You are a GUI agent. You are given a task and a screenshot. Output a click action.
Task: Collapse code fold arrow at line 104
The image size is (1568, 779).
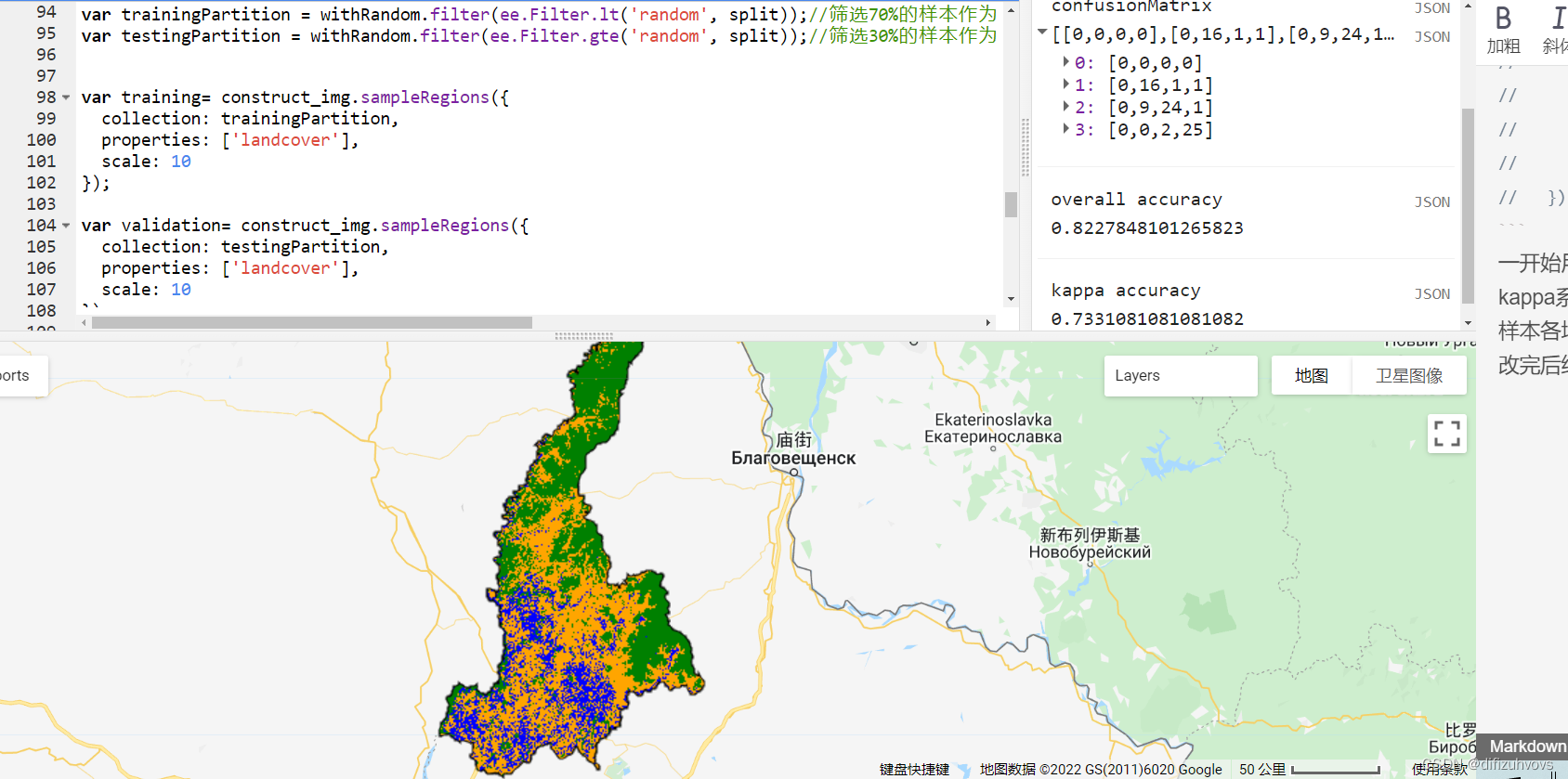point(66,226)
